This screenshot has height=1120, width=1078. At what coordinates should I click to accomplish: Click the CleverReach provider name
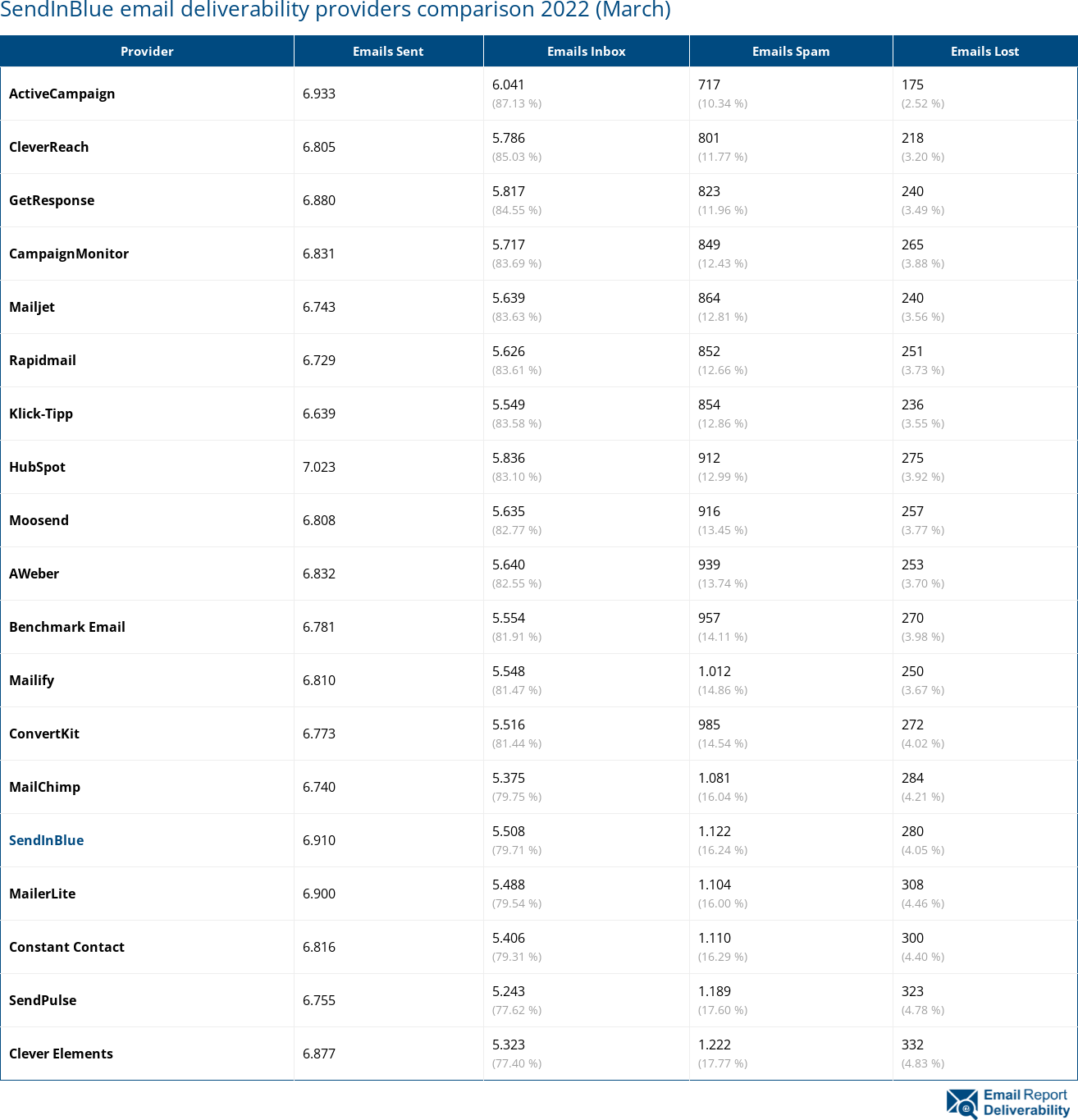pos(48,147)
